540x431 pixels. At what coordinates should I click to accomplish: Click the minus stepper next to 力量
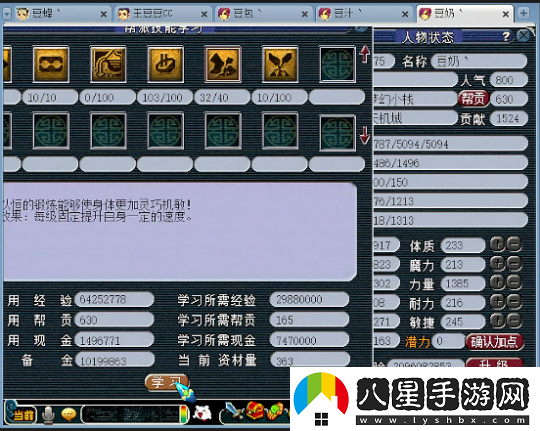click(x=514, y=283)
